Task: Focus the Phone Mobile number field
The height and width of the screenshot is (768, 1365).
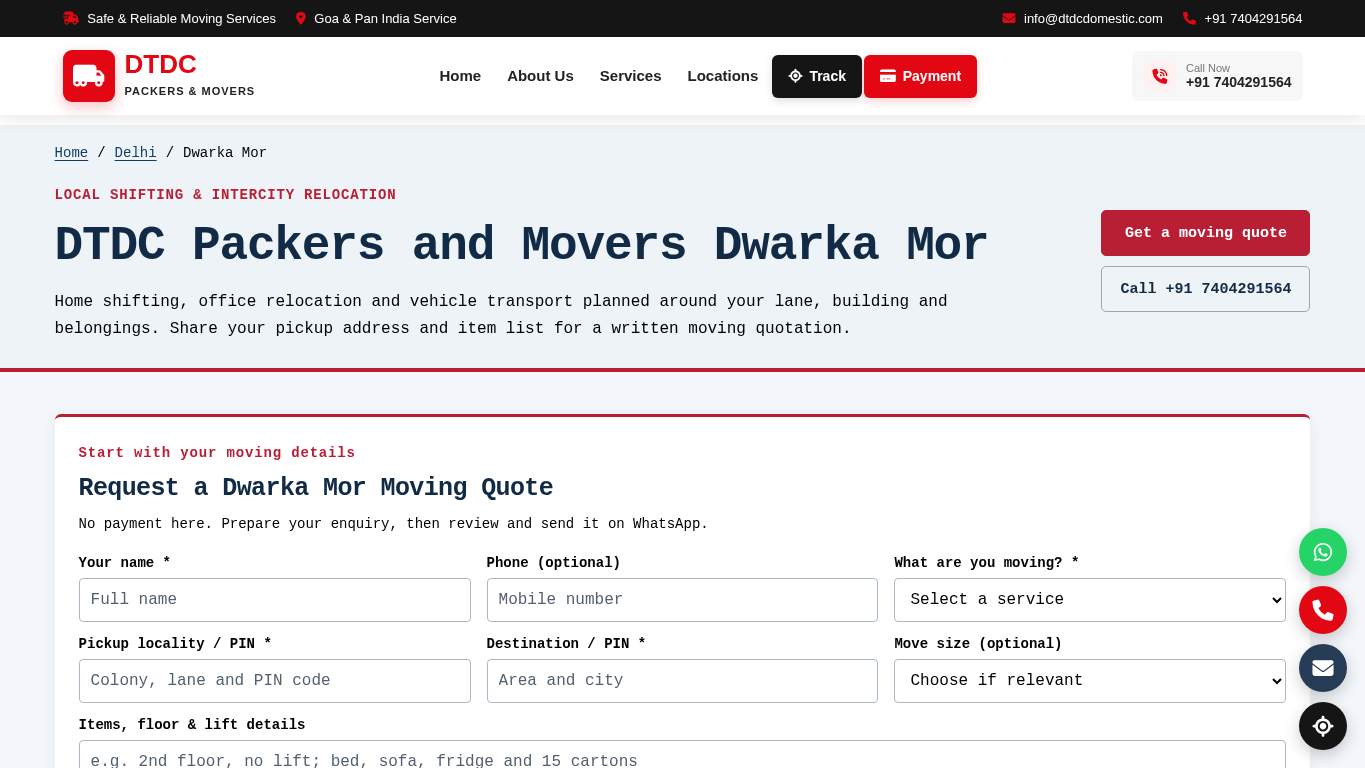Action: [x=682, y=600]
